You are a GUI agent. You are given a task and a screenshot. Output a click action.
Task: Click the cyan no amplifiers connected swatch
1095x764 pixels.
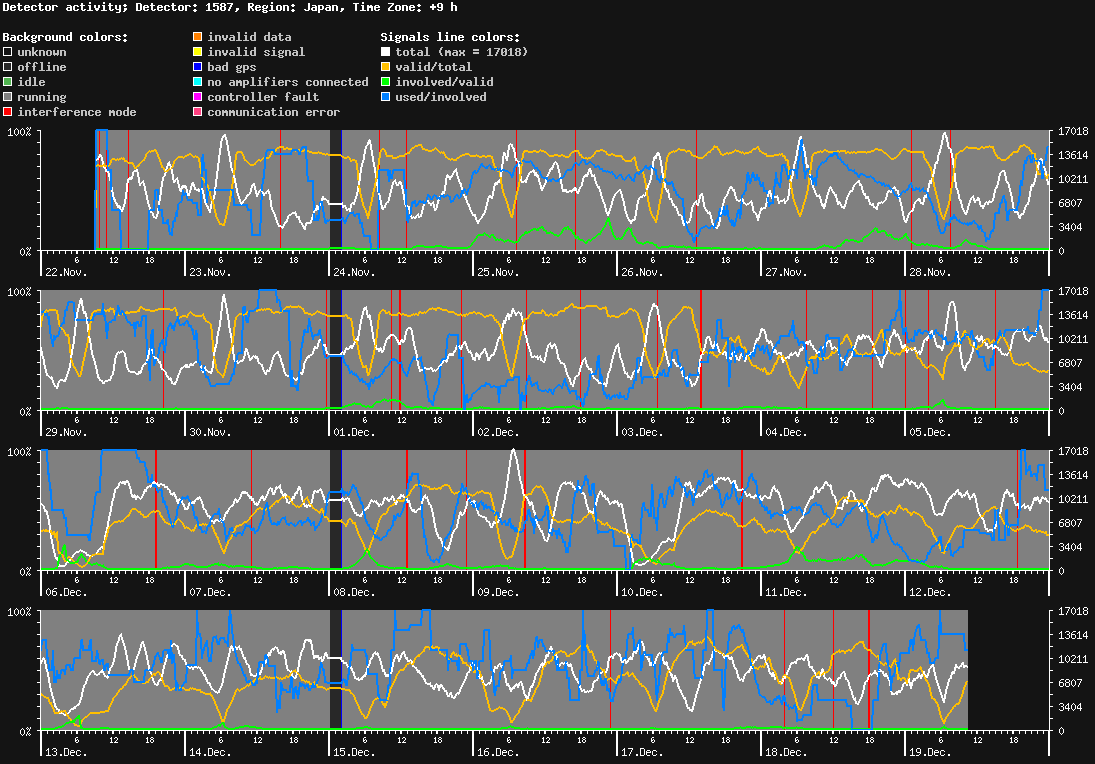(x=198, y=82)
